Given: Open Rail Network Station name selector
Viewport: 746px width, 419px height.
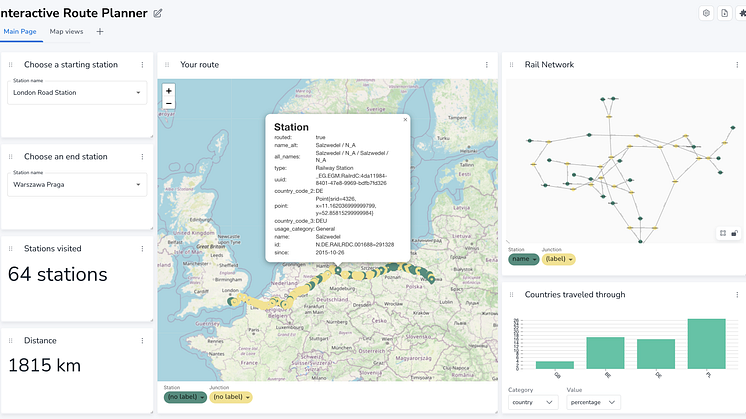Looking at the screenshot, I should coord(523,259).
